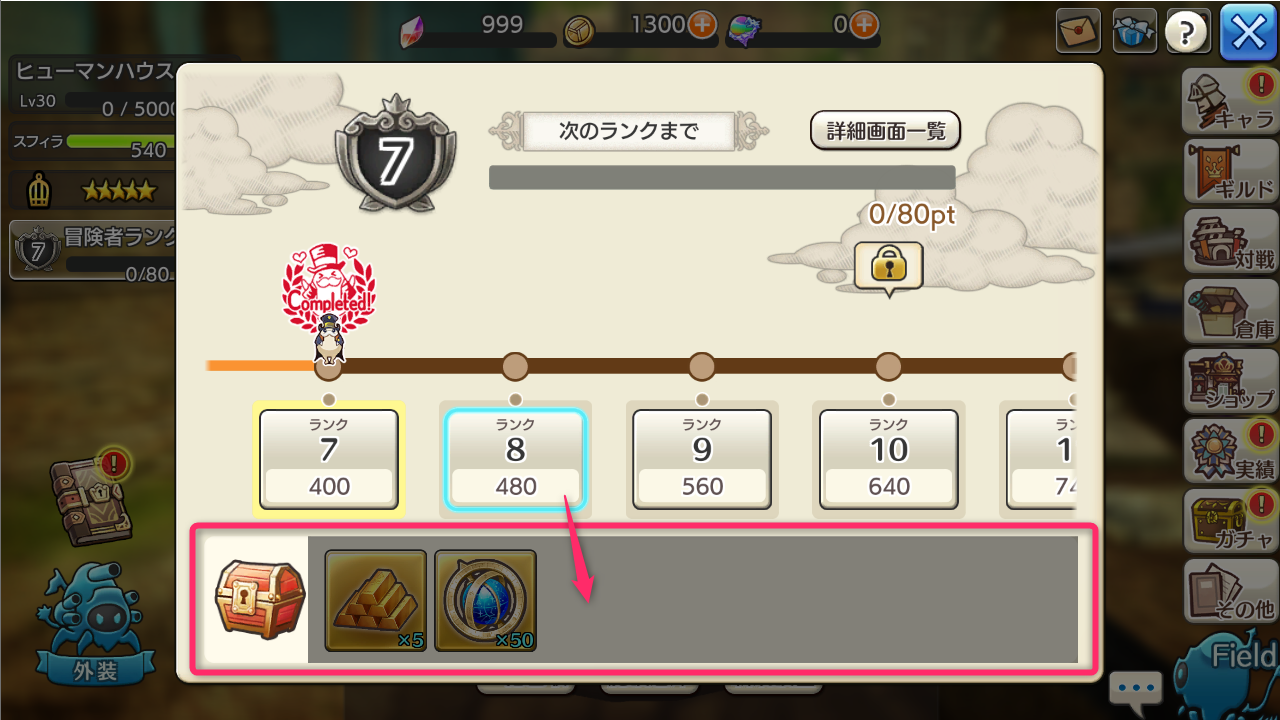This screenshot has width=1280, height=720.
Task: Close the dialog with the blue X
Action: (x=1248, y=33)
